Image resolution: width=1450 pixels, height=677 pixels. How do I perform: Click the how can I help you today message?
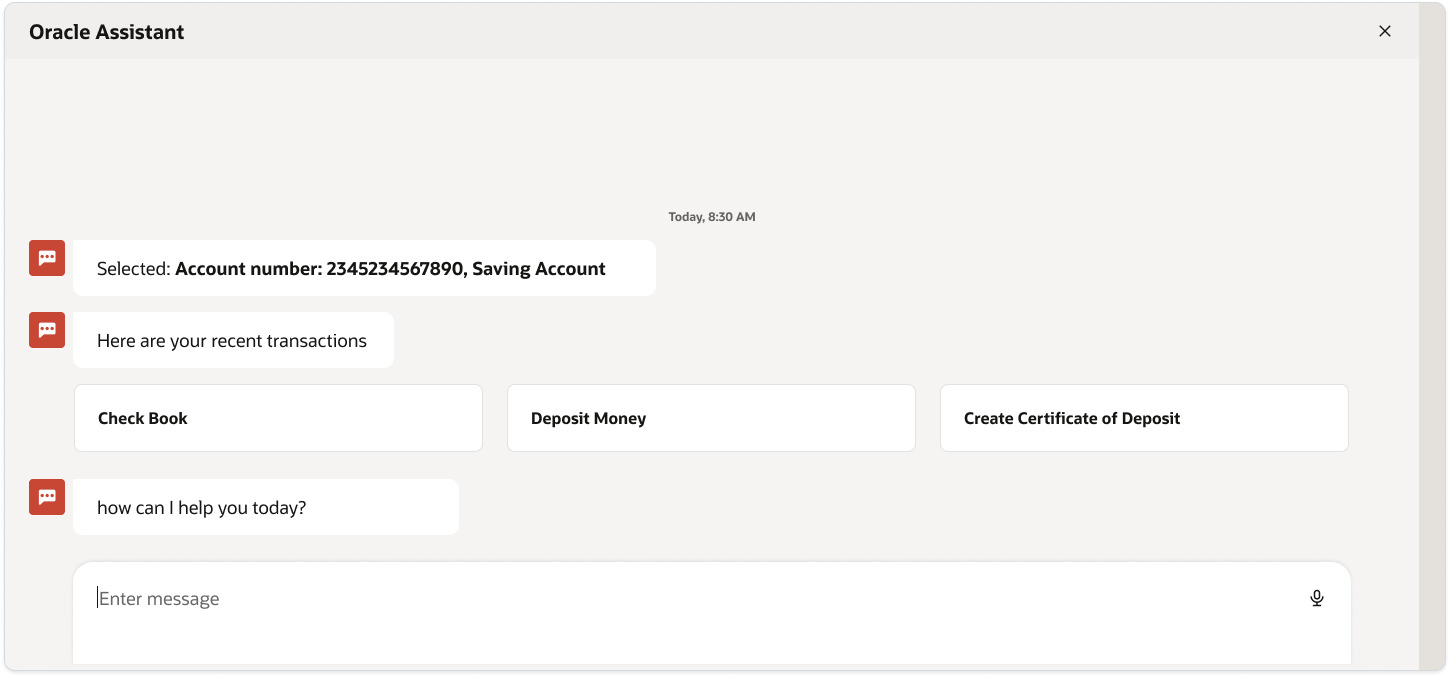tap(266, 507)
